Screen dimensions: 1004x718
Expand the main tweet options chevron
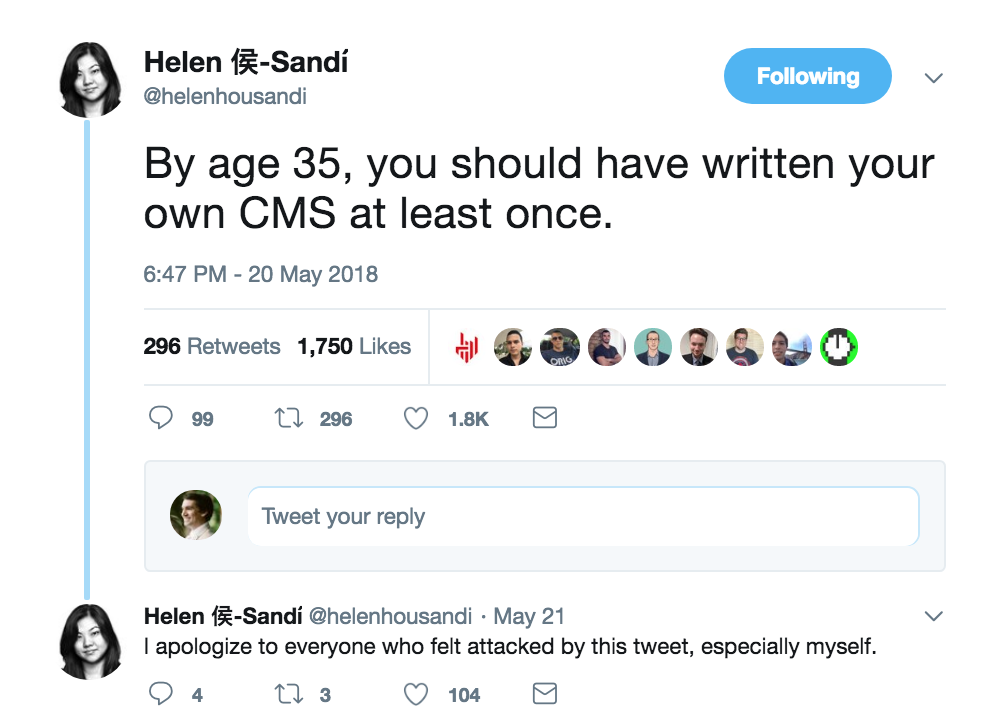click(x=934, y=77)
